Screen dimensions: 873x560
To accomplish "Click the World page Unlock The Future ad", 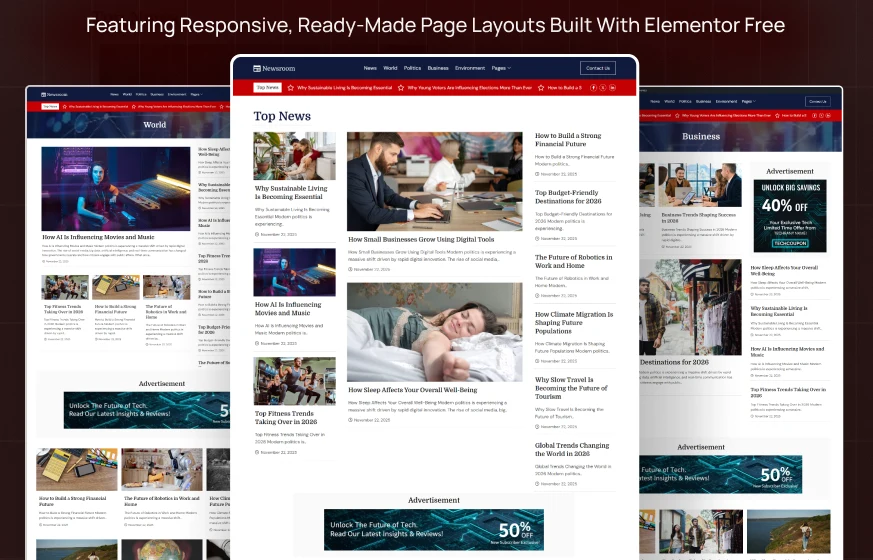I will tap(146, 410).
